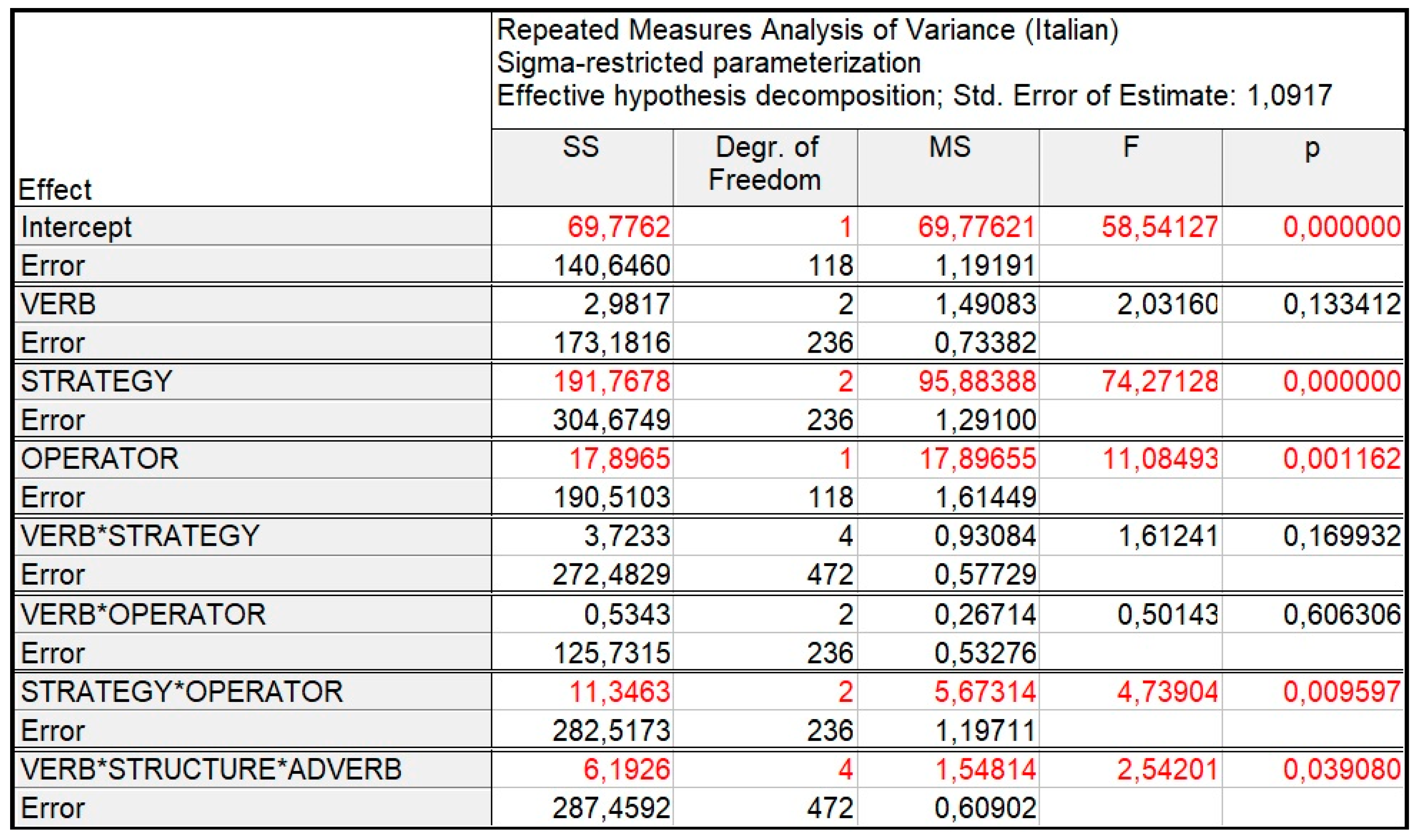Screen dimensions: 1416x840
Task: Click the STRATEGY*OPERATOR MS value 5,67314
Action: point(984,692)
